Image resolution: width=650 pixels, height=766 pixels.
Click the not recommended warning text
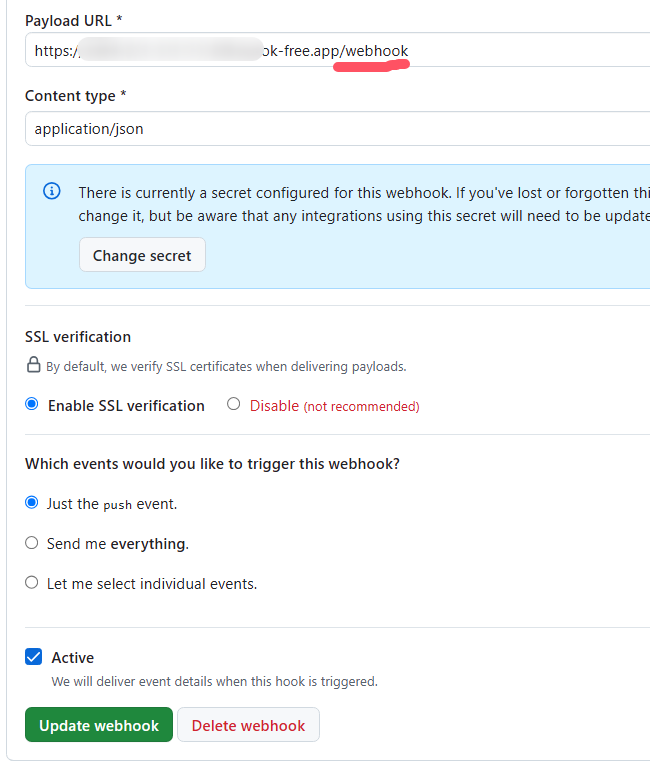pos(361,406)
